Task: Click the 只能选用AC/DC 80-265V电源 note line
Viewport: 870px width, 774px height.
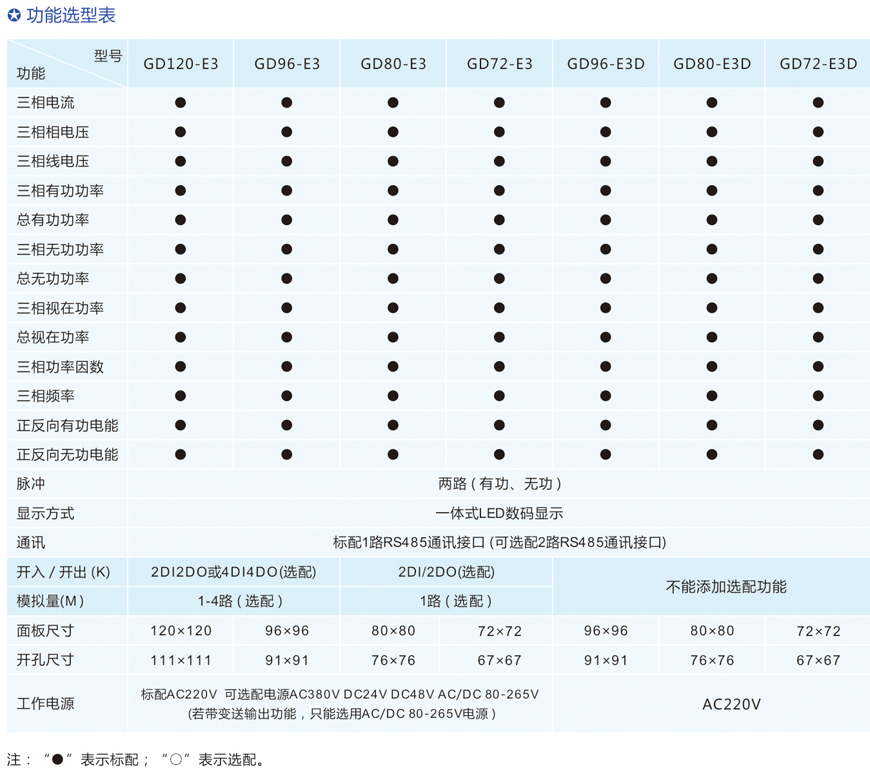Action: [x=342, y=714]
